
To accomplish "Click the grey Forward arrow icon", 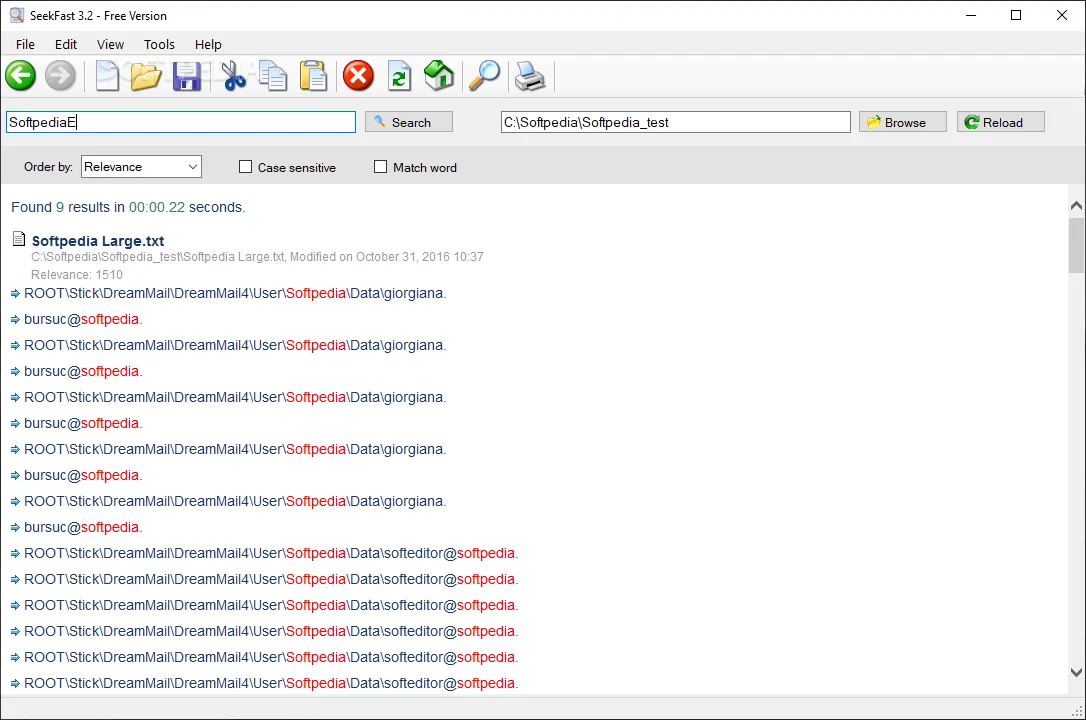I will [61, 75].
